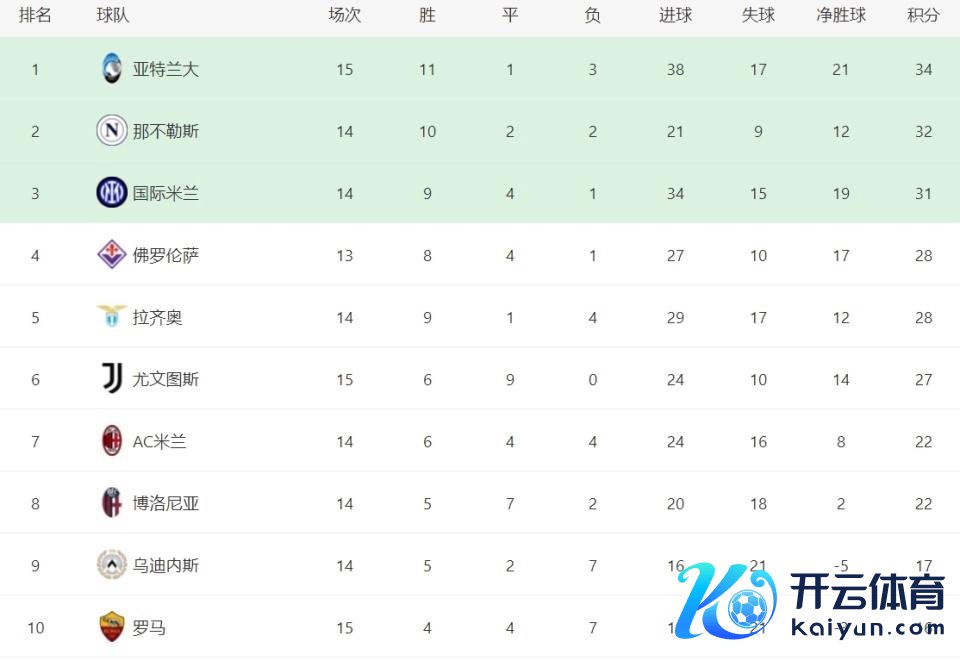The image size is (960, 661).
Task: Click the Fiorentina team crest icon
Action: click(111, 255)
